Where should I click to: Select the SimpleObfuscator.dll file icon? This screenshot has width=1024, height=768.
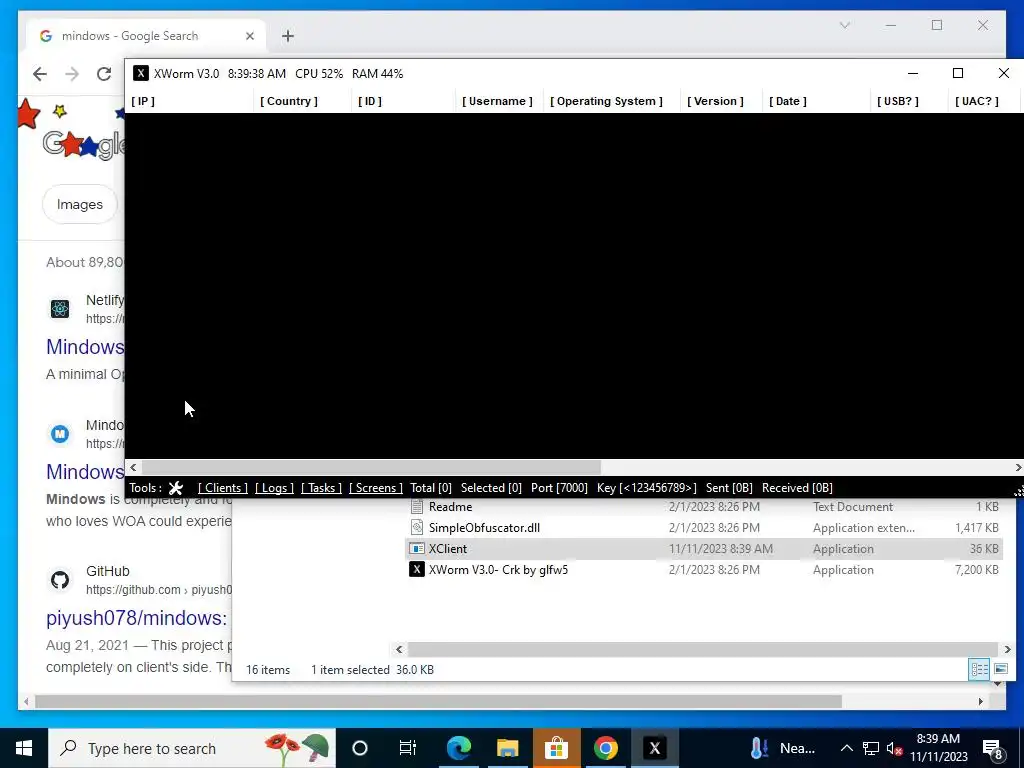[417, 527]
